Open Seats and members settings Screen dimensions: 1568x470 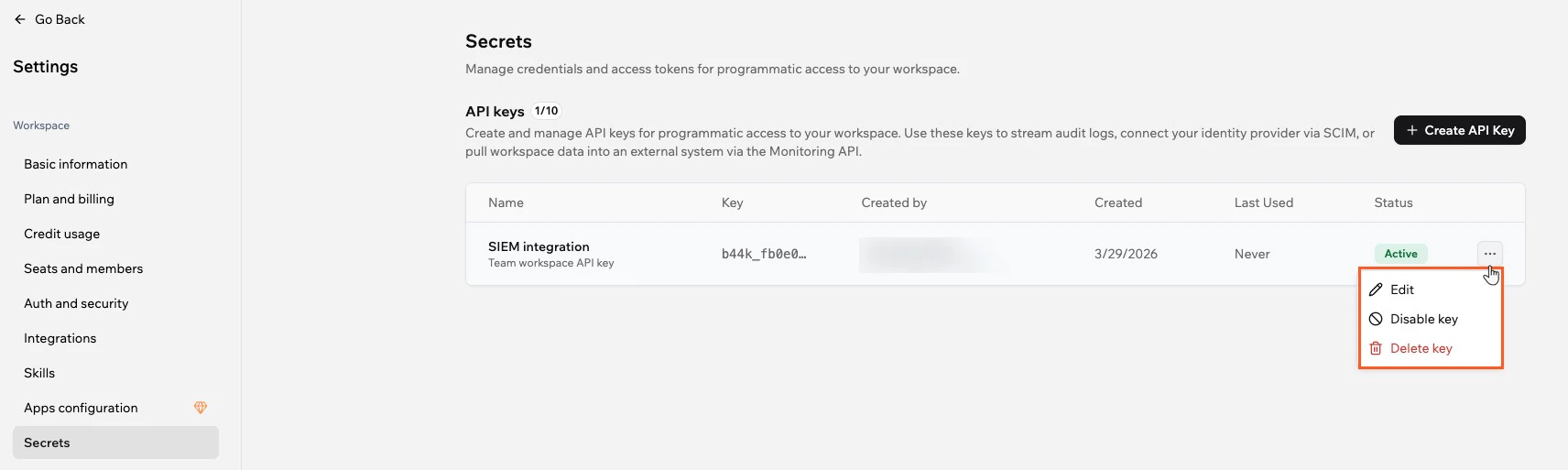click(x=115, y=268)
